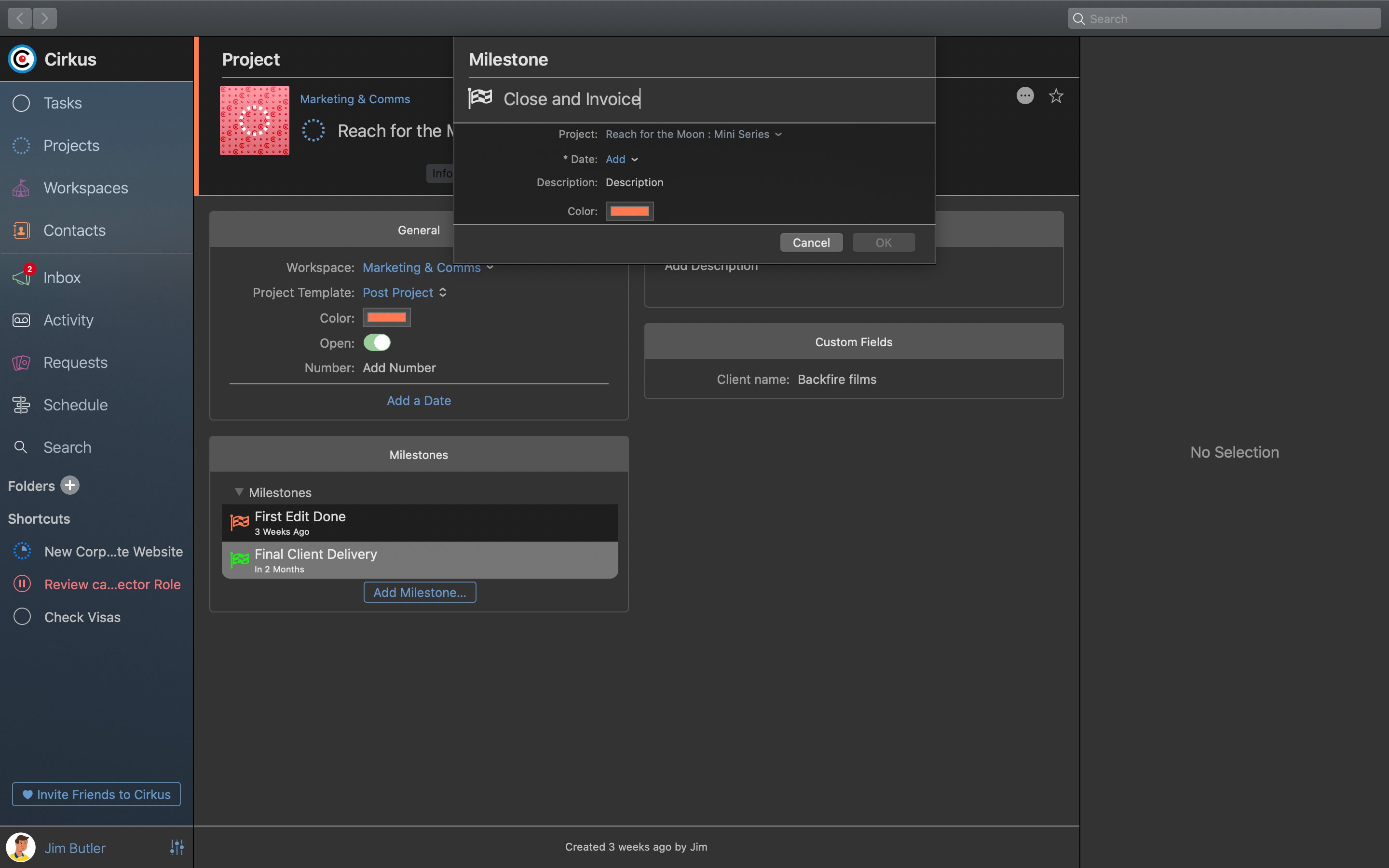Change Project Template Post Project selector
The height and width of the screenshot is (868, 1389).
tap(404, 293)
